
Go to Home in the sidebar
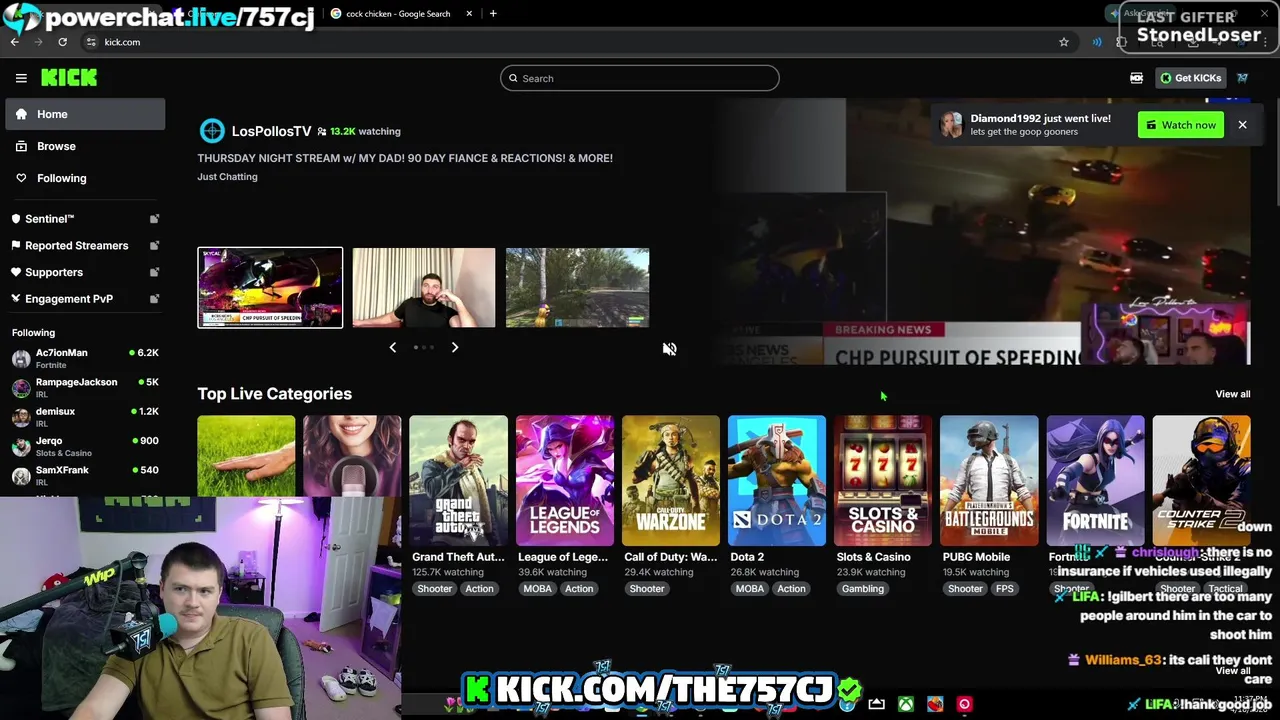point(85,114)
